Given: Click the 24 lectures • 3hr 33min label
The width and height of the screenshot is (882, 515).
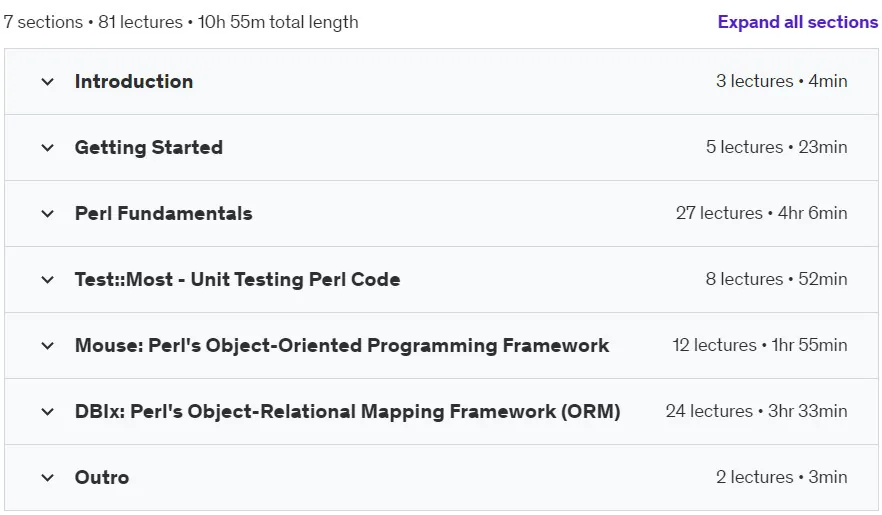Looking at the screenshot, I should tap(757, 411).
